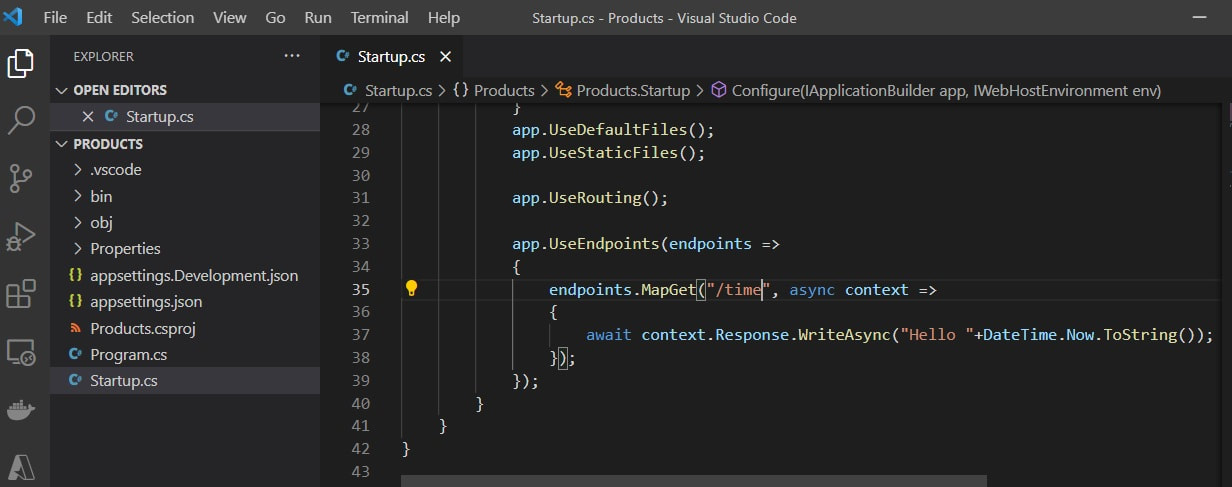Click class icon in Products.Startup breadcrumb
1232x487 pixels.
pyautogui.click(x=563, y=90)
